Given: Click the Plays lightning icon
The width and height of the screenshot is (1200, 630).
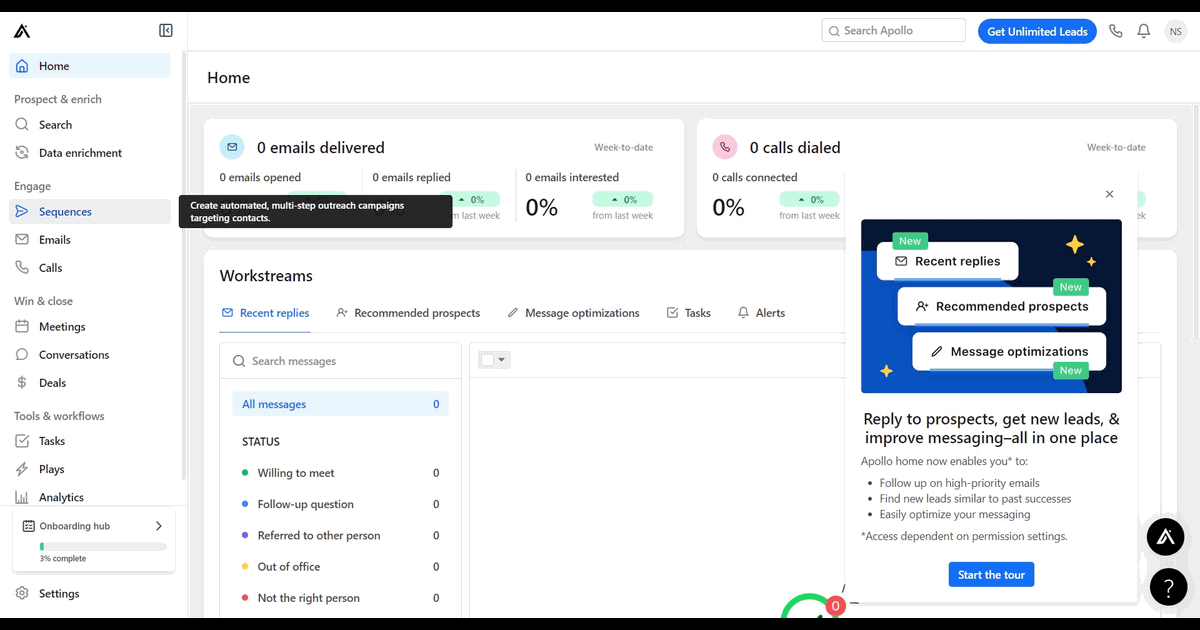Looking at the screenshot, I should tap(22, 469).
